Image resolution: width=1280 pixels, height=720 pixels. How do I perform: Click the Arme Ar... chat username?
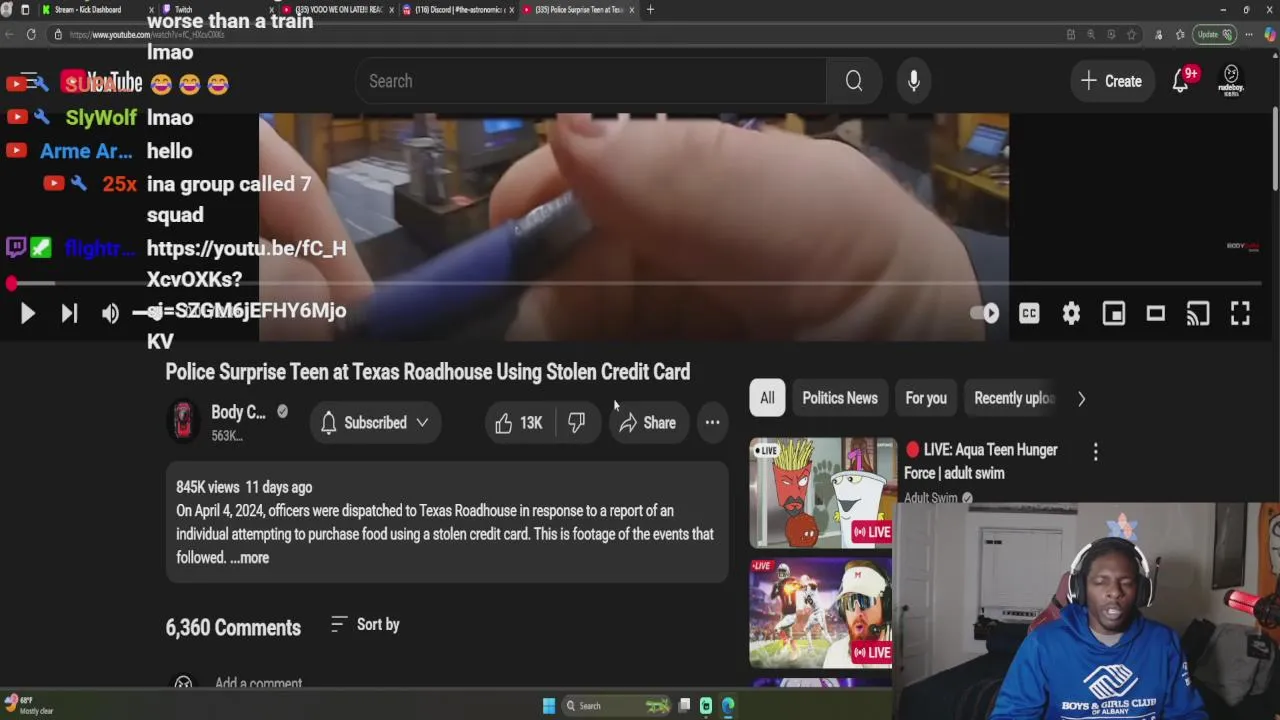[x=86, y=151]
